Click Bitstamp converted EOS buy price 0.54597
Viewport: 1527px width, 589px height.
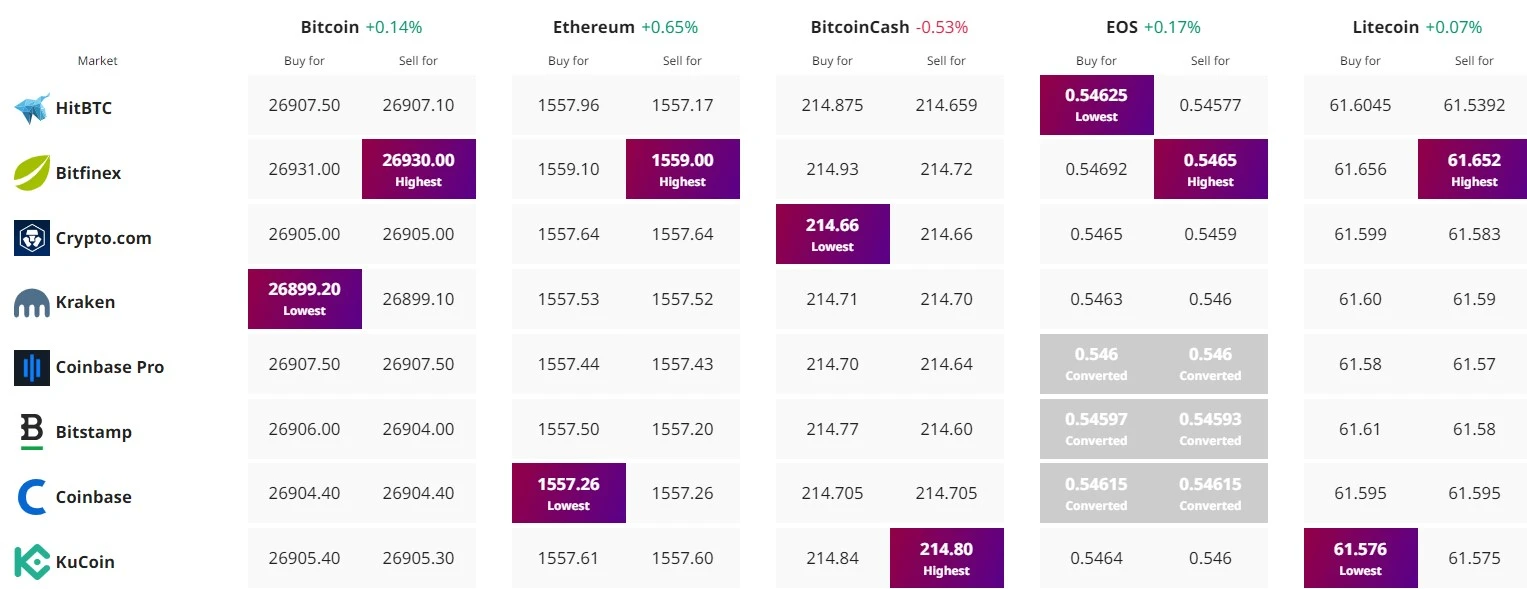click(x=1096, y=428)
